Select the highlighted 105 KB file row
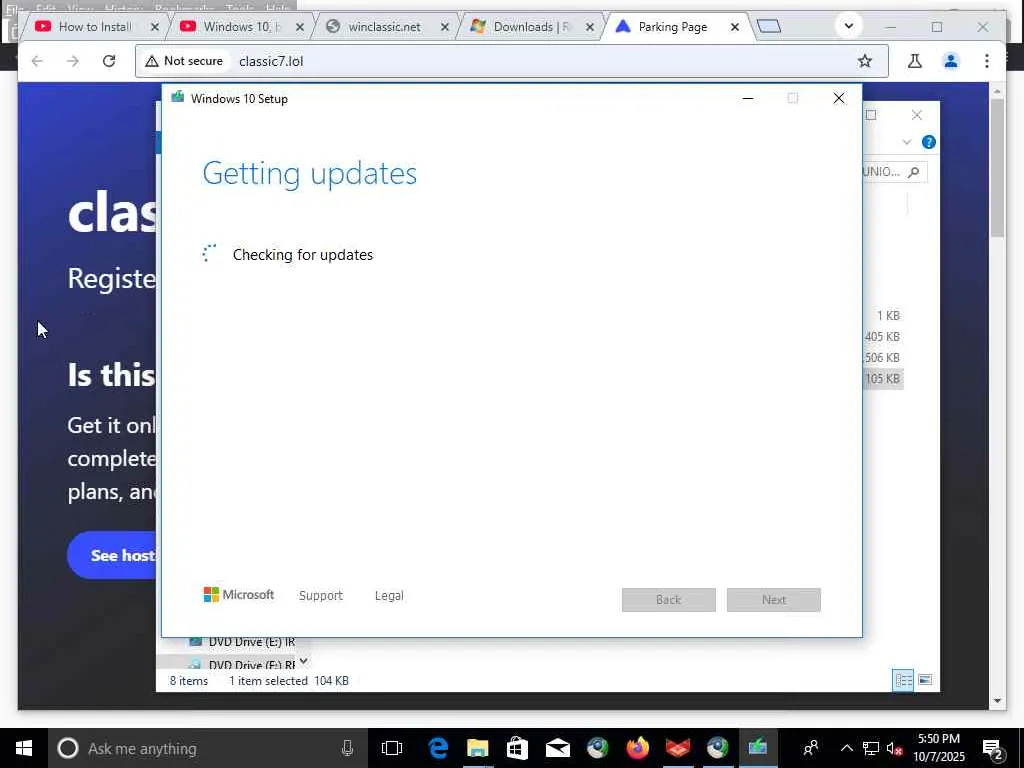 [x=882, y=379]
